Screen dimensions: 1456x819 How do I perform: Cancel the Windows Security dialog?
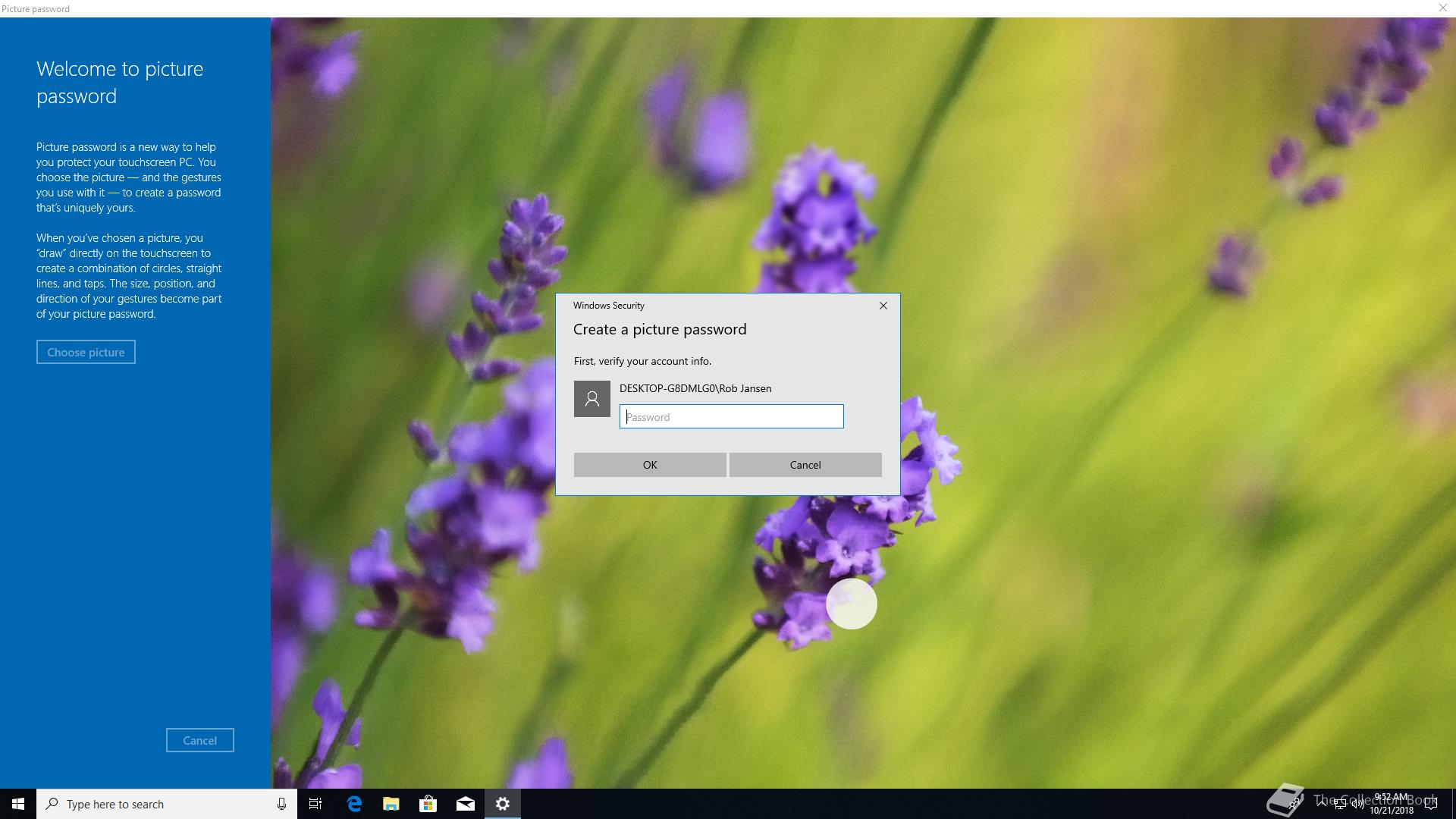click(805, 465)
